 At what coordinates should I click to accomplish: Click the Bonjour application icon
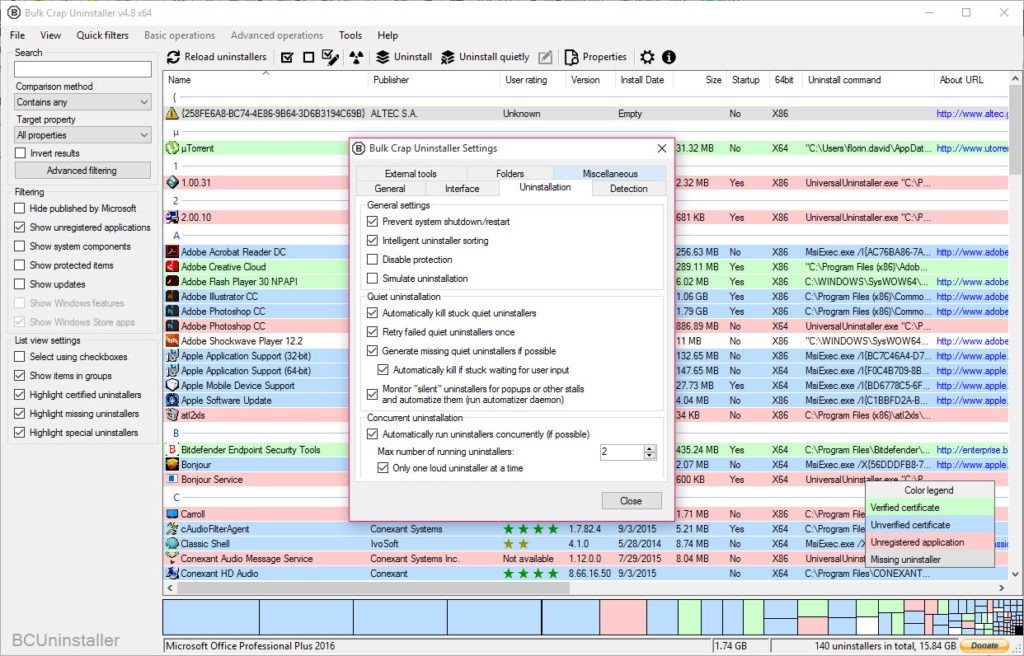172,465
